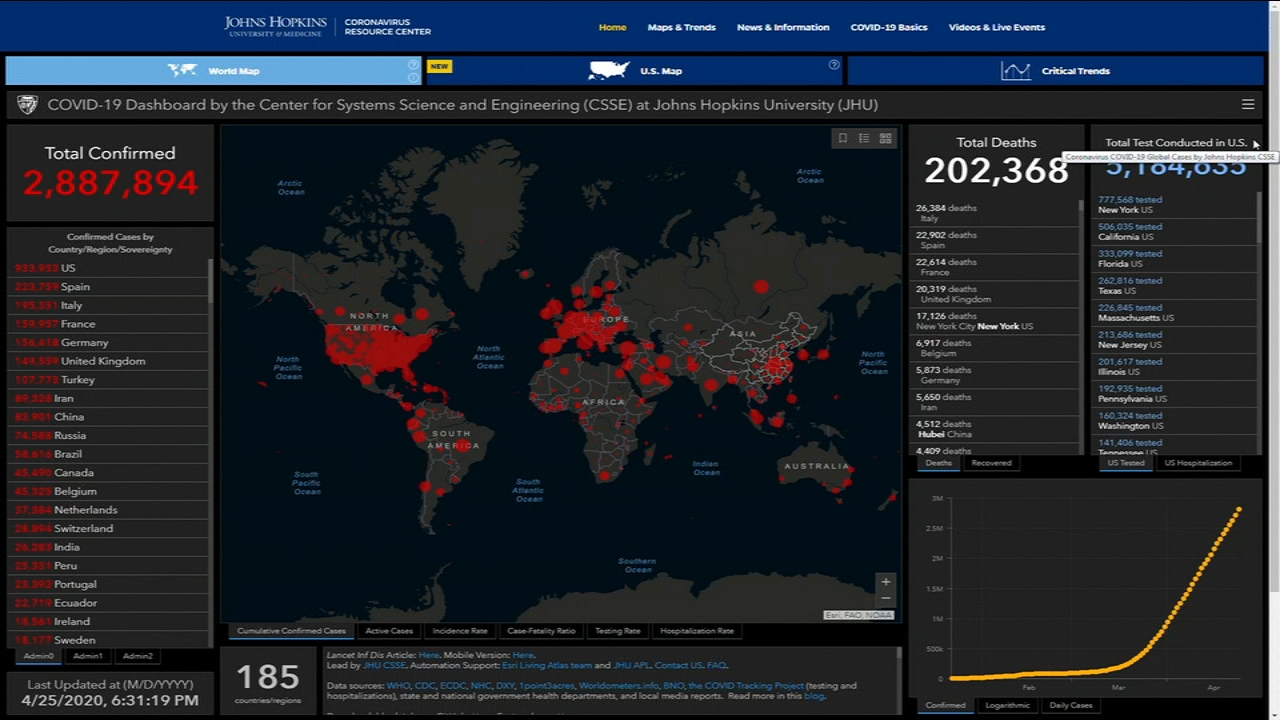
Task: Open the basemap gallery grid icon
Action: point(886,138)
